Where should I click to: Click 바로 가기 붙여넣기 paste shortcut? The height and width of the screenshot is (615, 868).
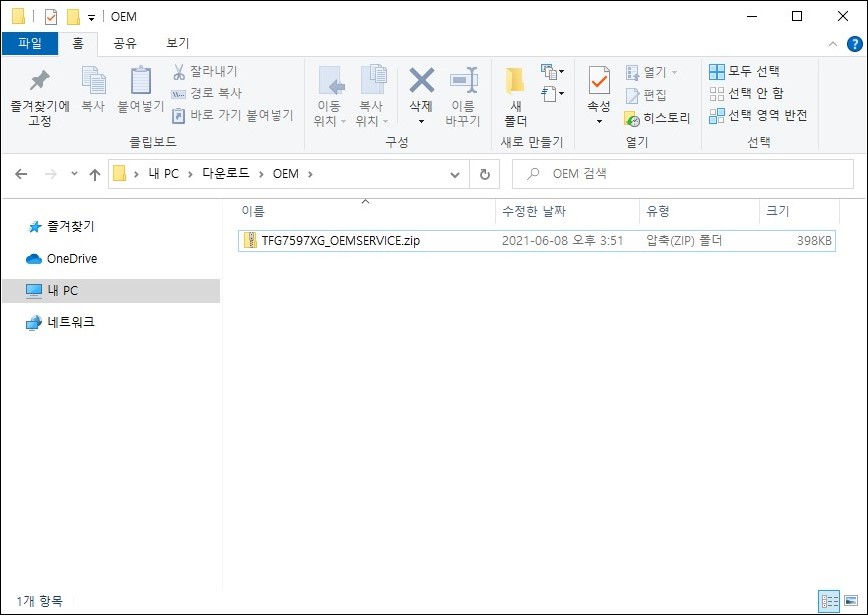coord(232,115)
